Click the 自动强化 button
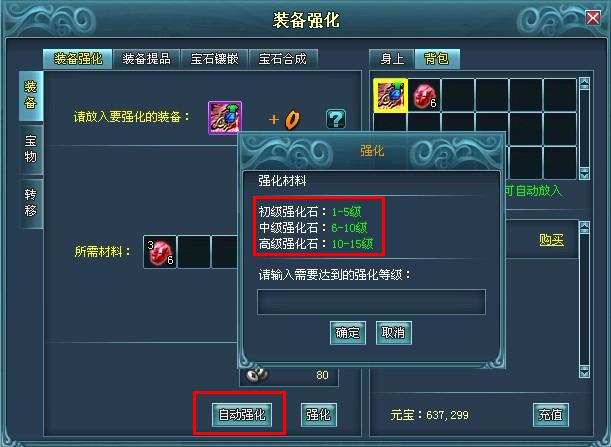This screenshot has height=447, width=611. [242, 414]
